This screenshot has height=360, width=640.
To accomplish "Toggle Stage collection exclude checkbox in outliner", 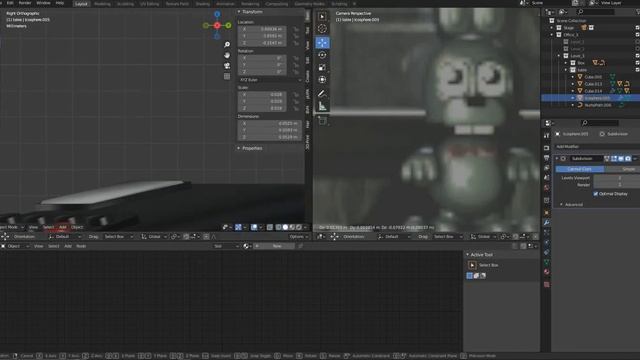I will click(637, 28).
